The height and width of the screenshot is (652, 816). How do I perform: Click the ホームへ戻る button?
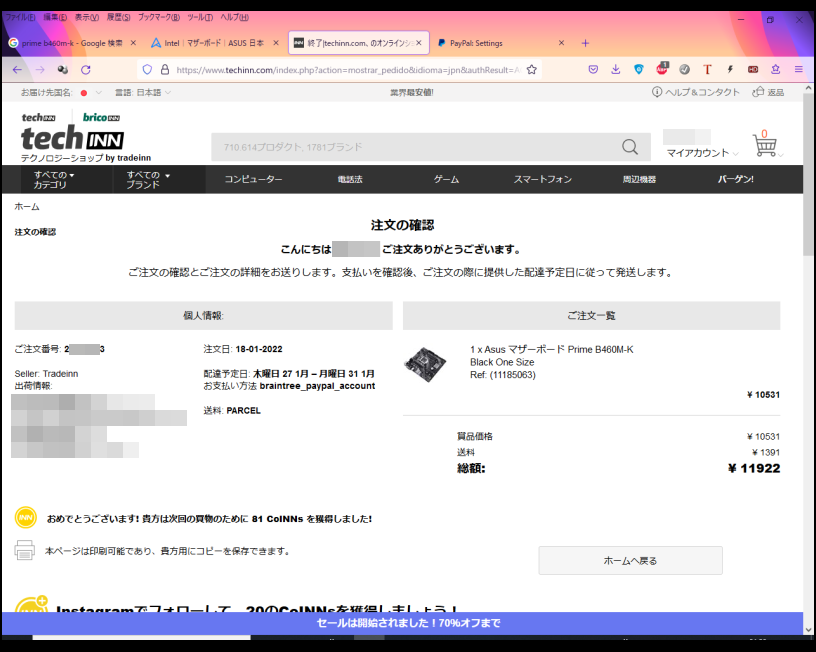630,560
